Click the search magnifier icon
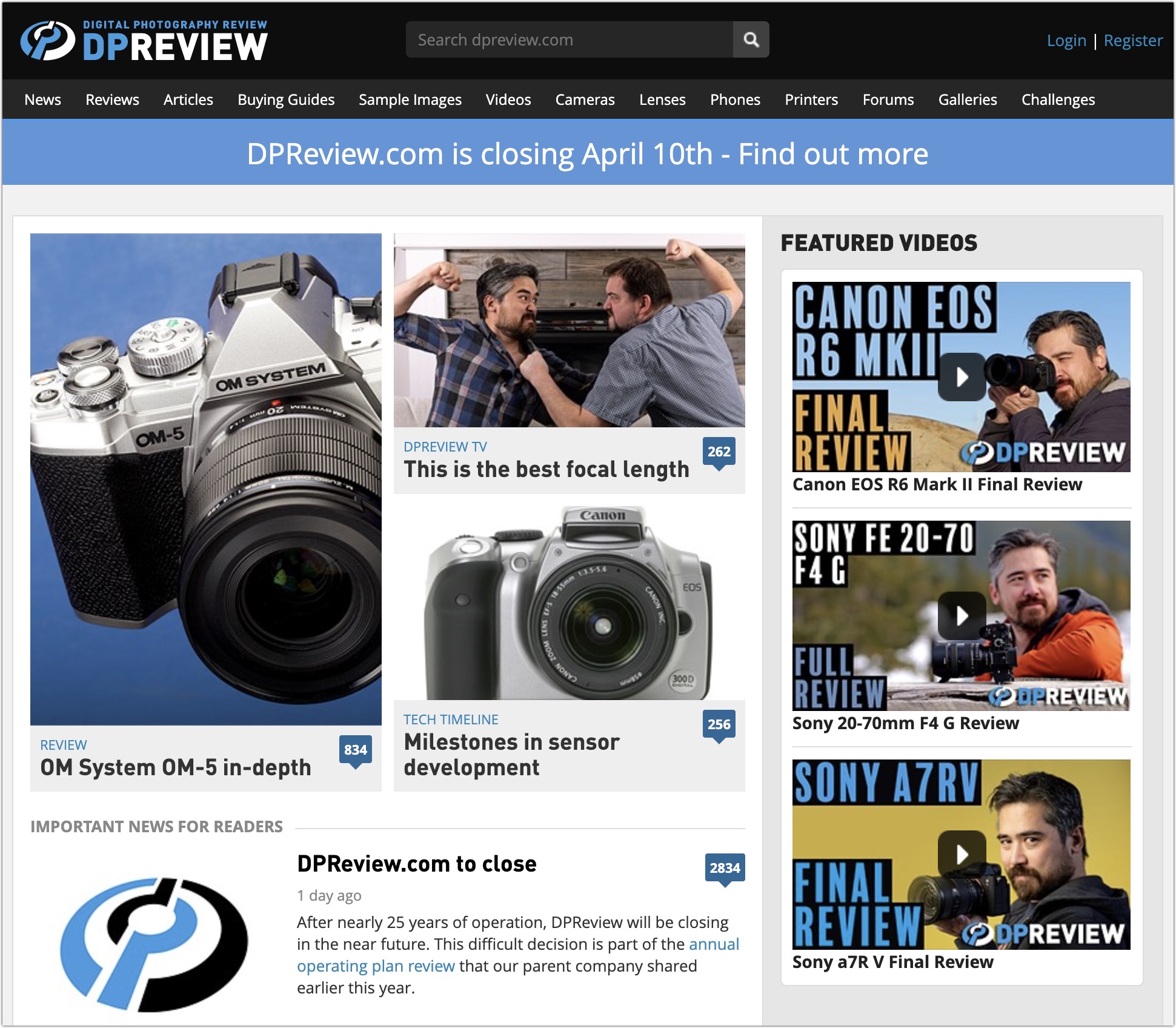Screen dimensions: 1176x1028 point(751,40)
